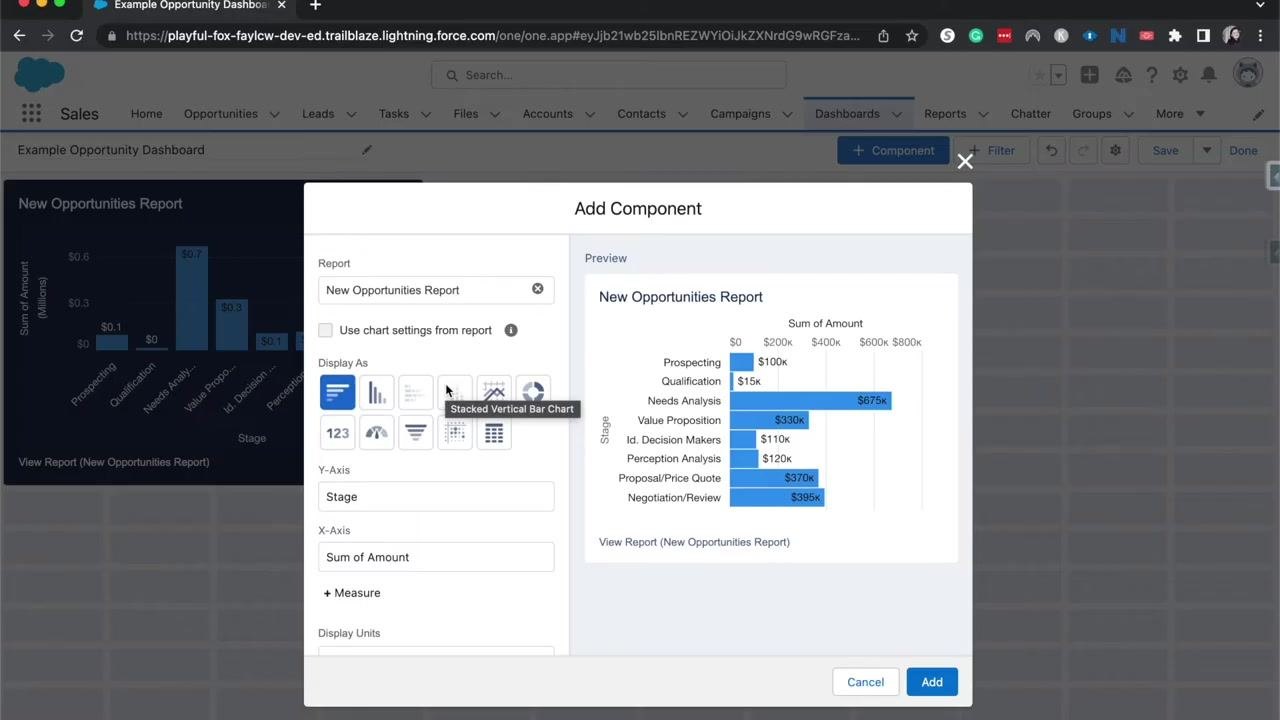Select the Vertical Bar Chart display type
This screenshot has height=720, width=1280.
(377, 392)
